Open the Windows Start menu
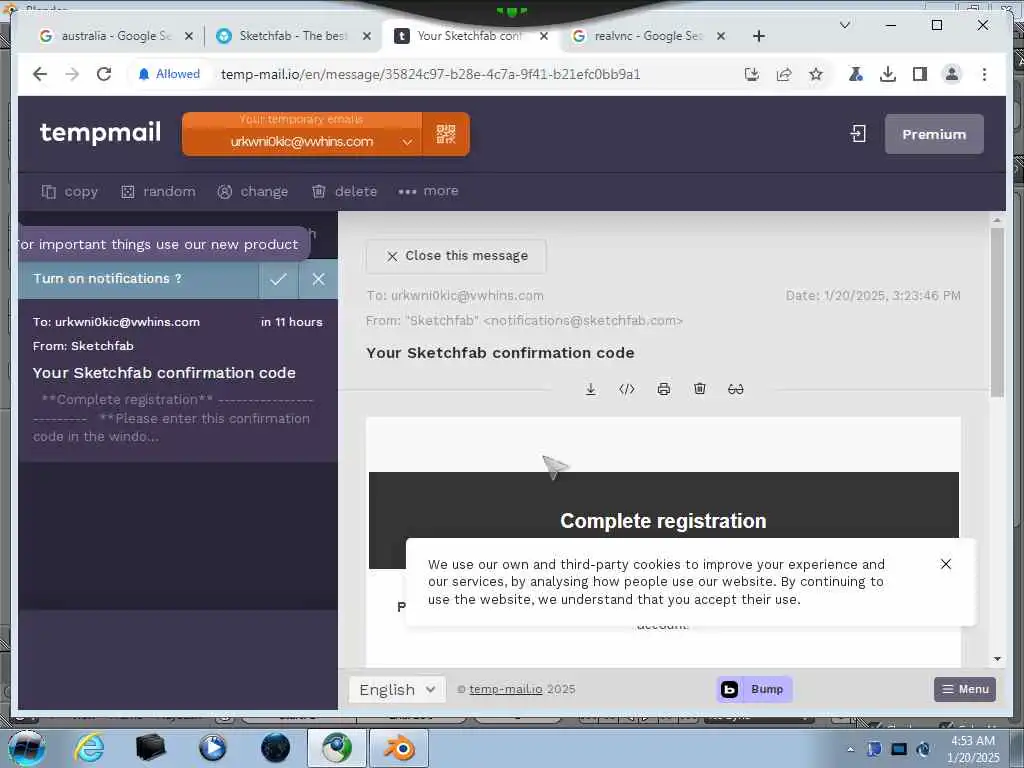The image size is (1024, 768). pyautogui.click(x=26, y=748)
